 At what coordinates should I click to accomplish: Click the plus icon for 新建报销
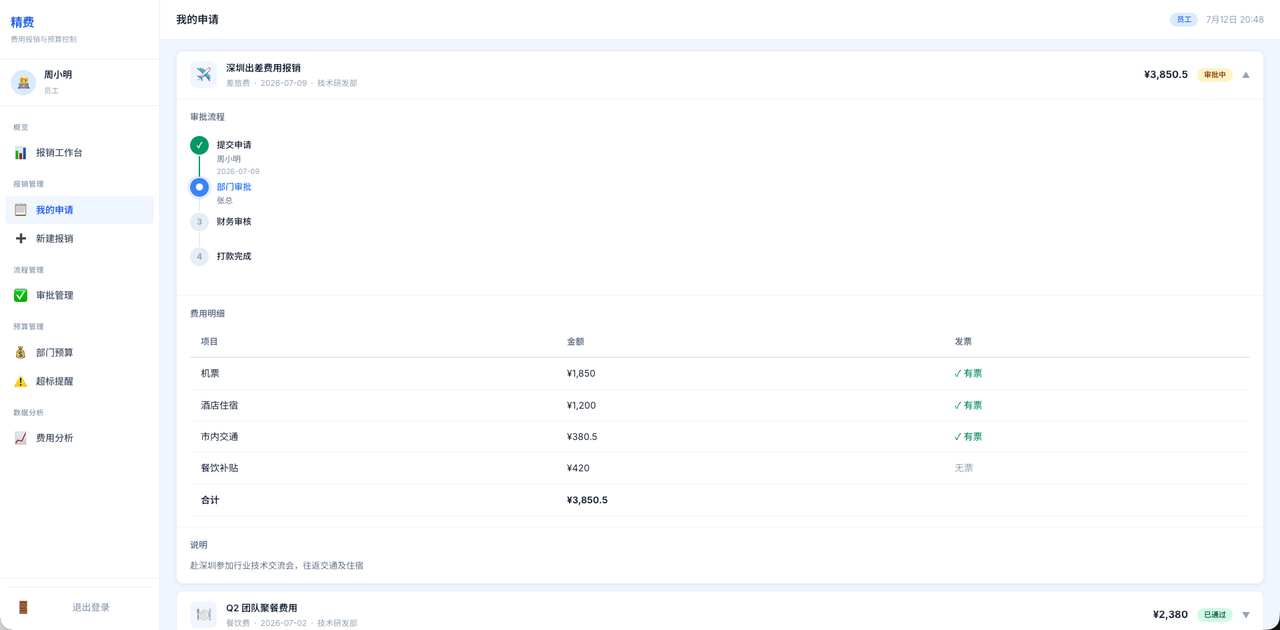(20, 239)
